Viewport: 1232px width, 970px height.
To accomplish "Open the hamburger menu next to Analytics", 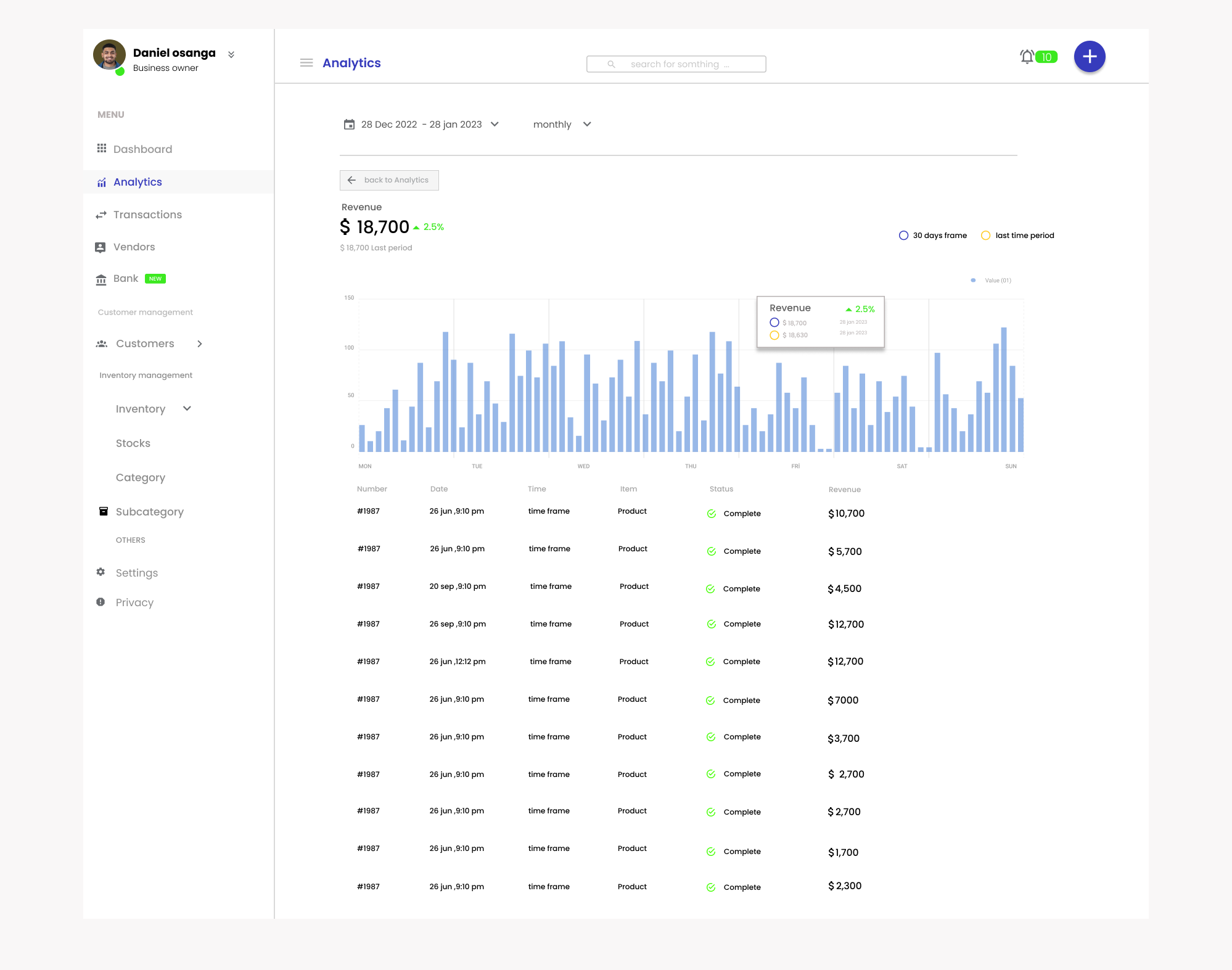I will [x=306, y=63].
